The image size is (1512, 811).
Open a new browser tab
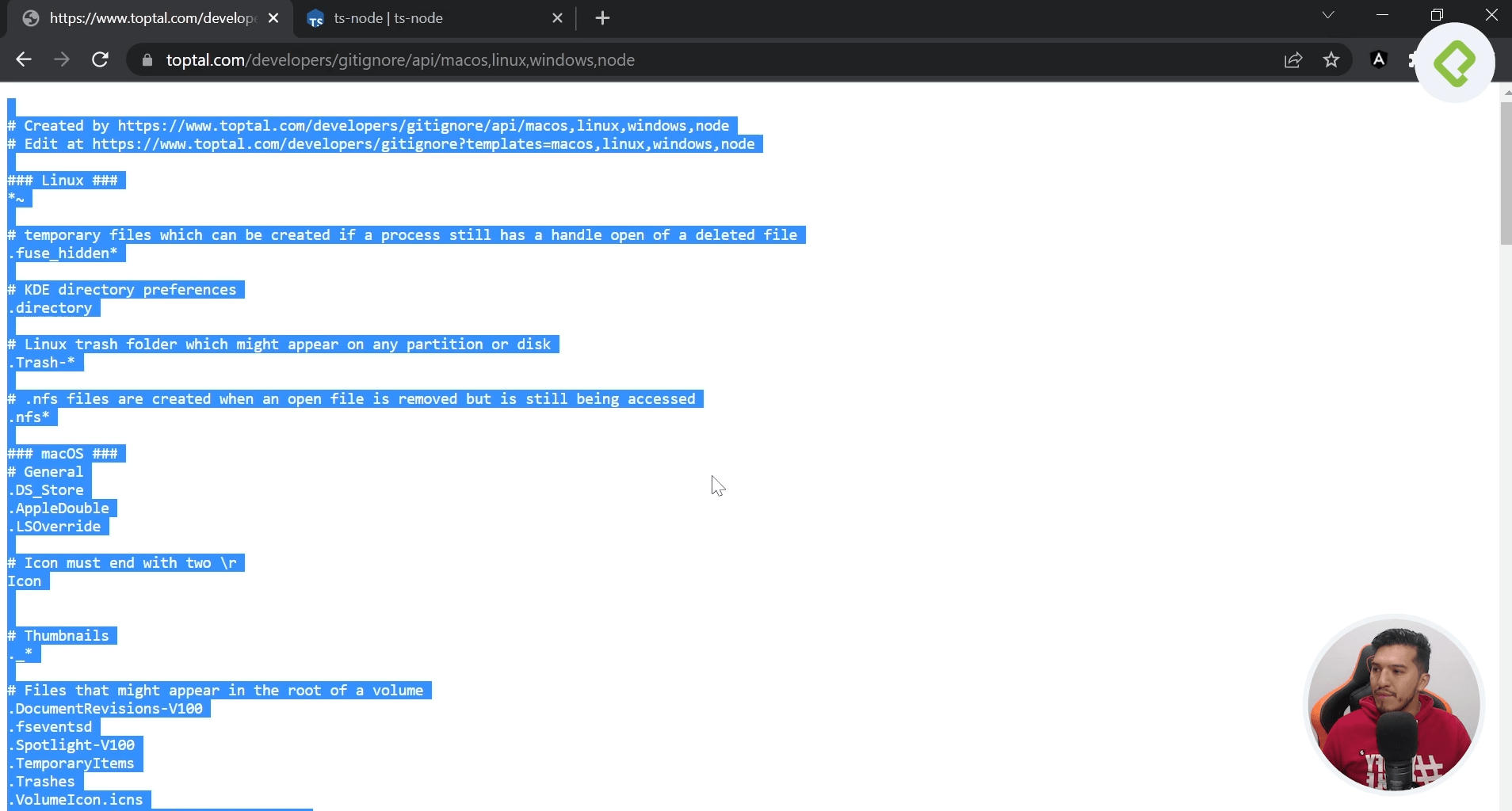pos(602,17)
